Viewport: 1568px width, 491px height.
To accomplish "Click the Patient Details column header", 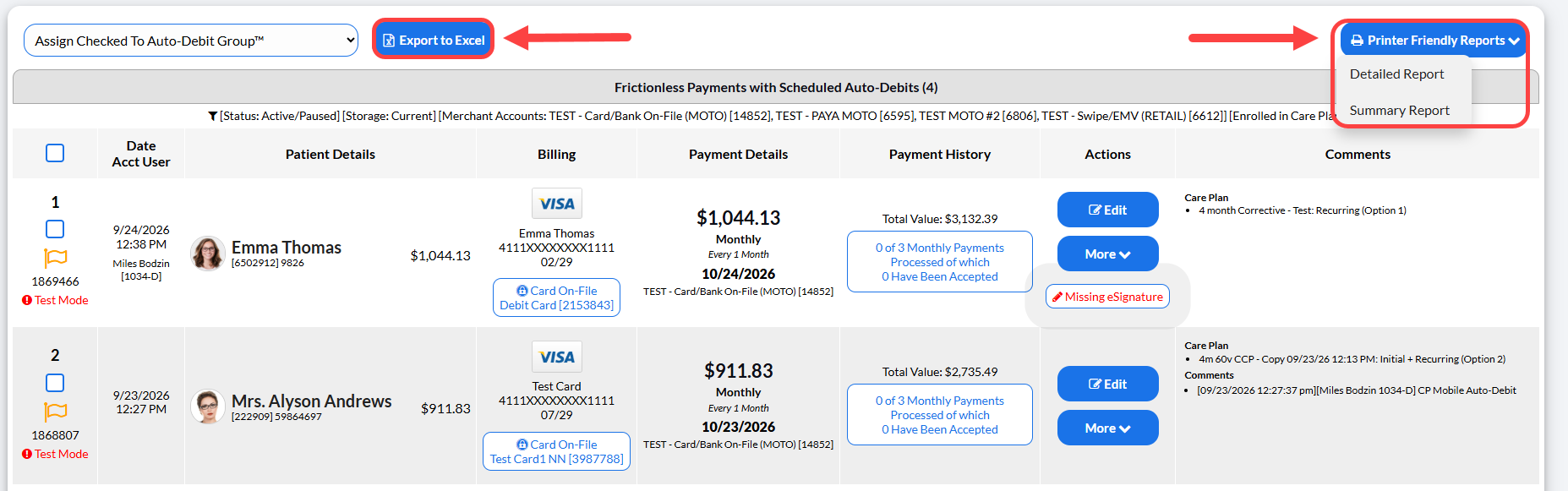I will [331, 154].
